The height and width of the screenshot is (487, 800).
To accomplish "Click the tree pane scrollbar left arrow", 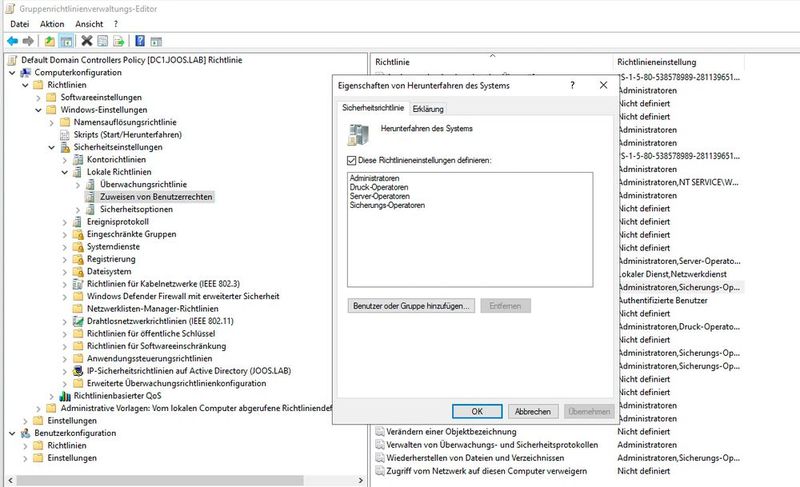I will pyautogui.click(x=10, y=480).
